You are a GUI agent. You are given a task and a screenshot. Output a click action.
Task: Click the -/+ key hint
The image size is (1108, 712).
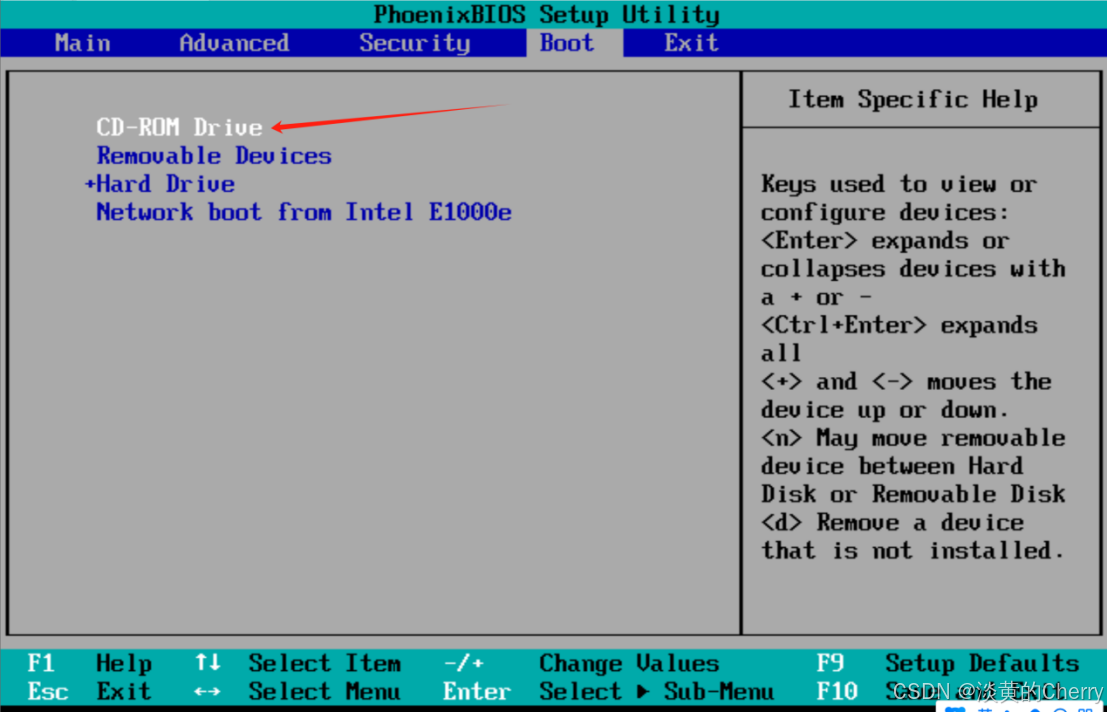pyautogui.click(x=464, y=663)
